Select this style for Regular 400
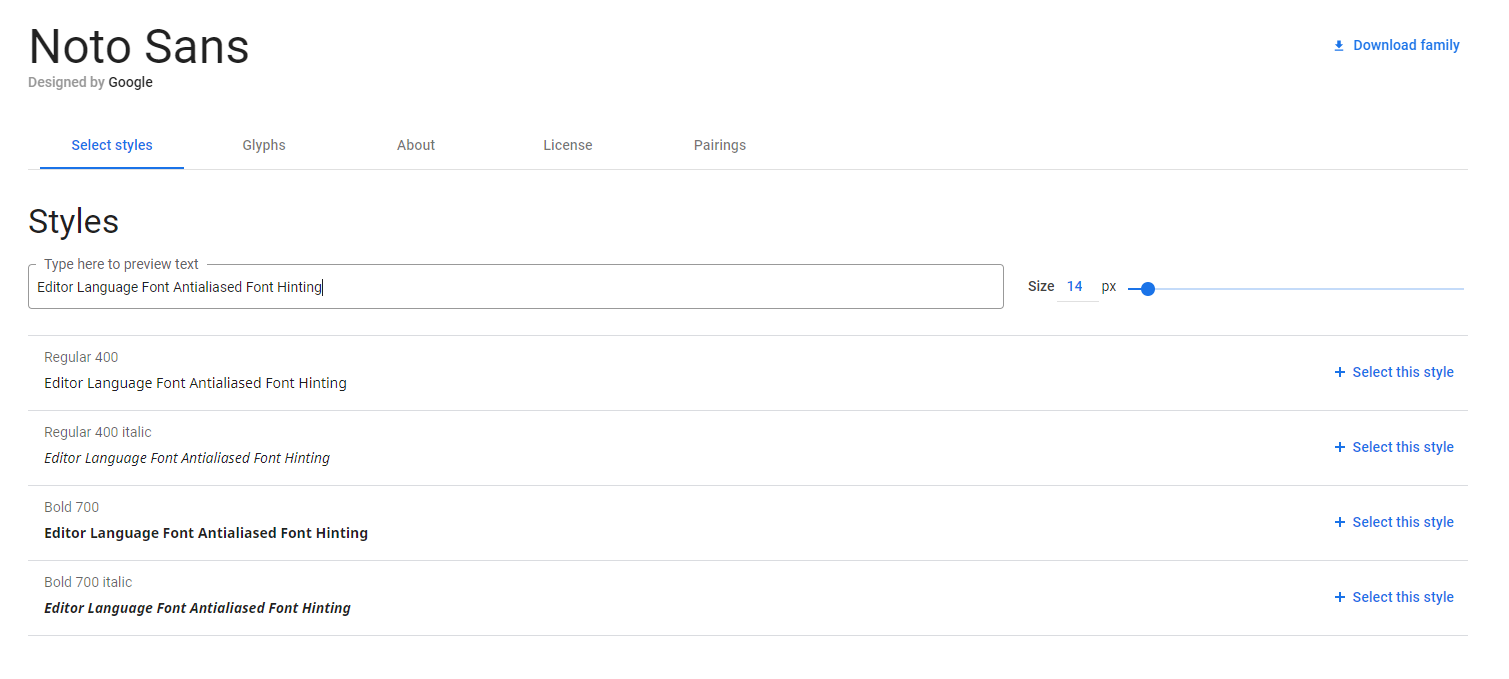 click(x=1394, y=372)
